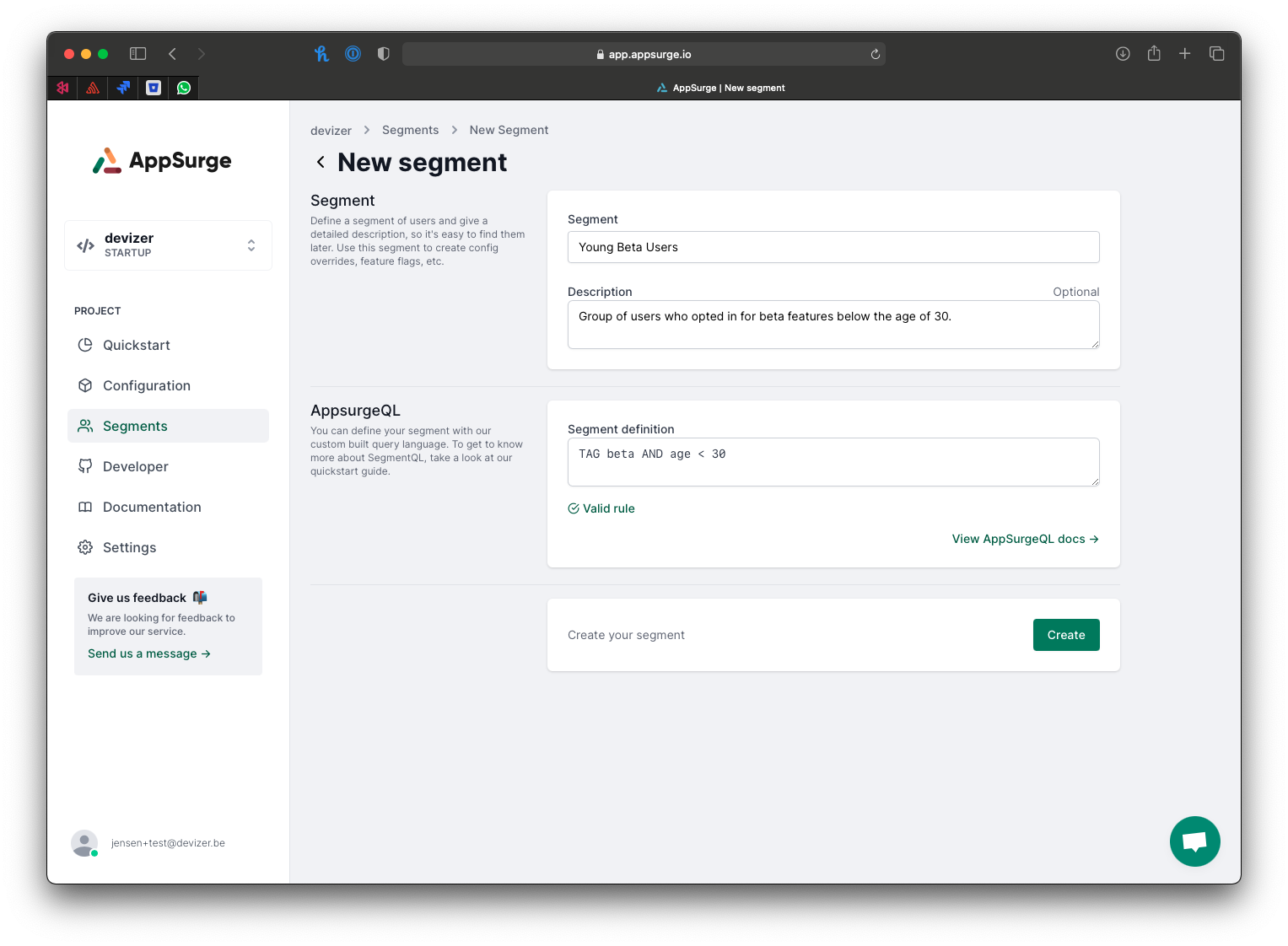The width and height of the screenshot is (1288, 946).
Task: Click the Documentation book icon
Action: coord(85,507)
